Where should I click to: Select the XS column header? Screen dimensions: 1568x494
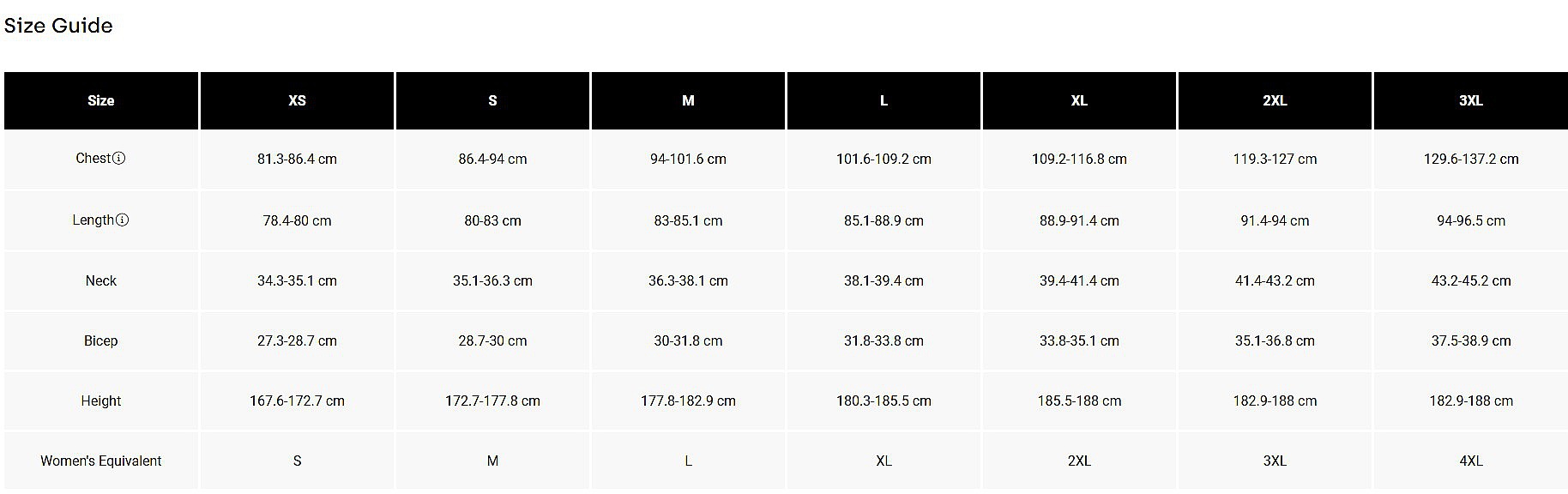[297, 101]
